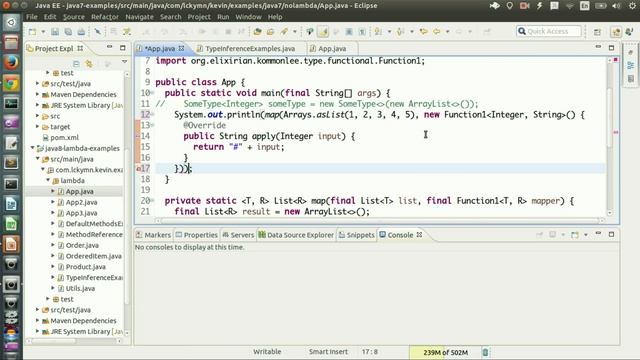Select pom.xml in Project Explorer
Viewport: 640px width, 360px height.
[64, 137]
